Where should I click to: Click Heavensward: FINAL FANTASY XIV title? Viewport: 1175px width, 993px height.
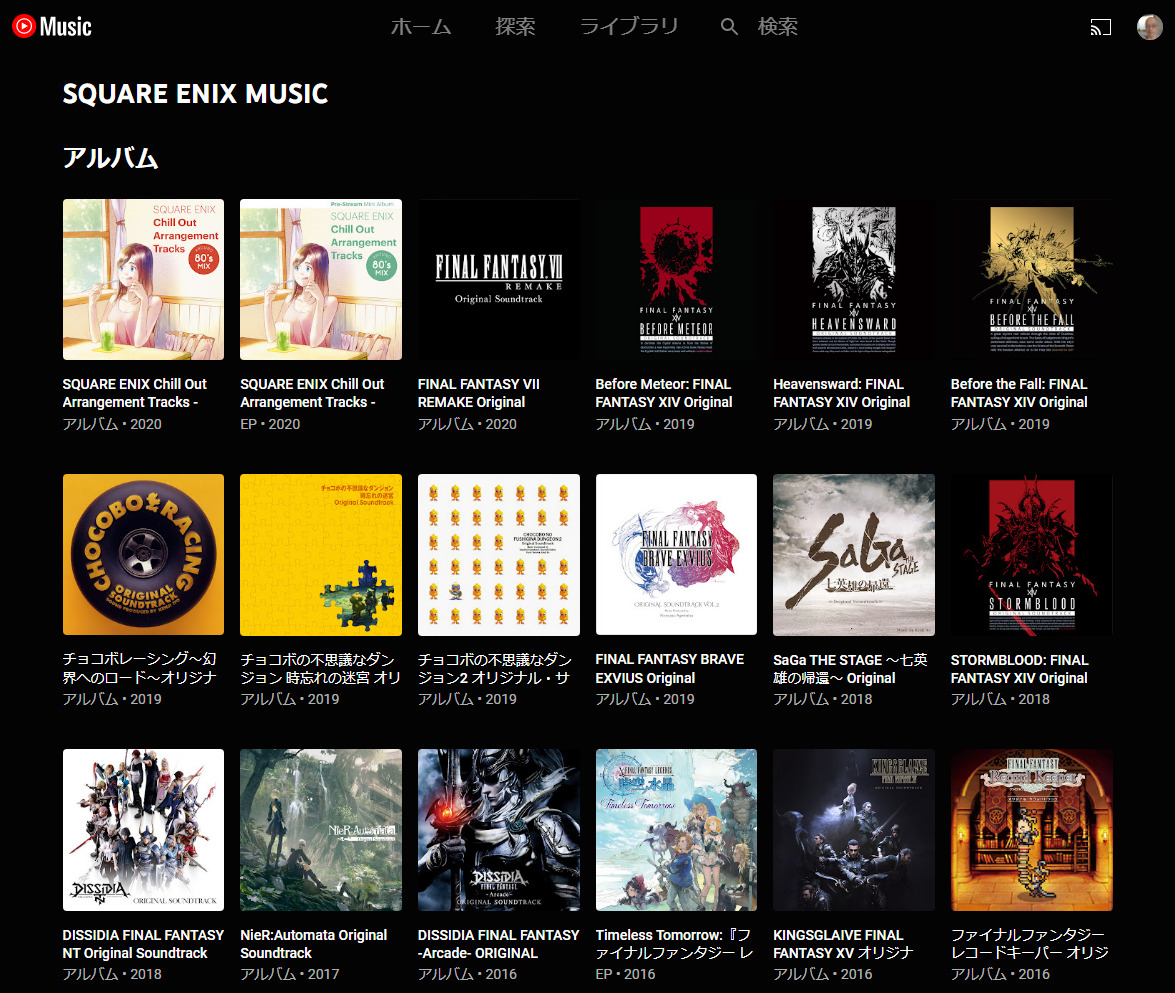click(x=842, y=393)
